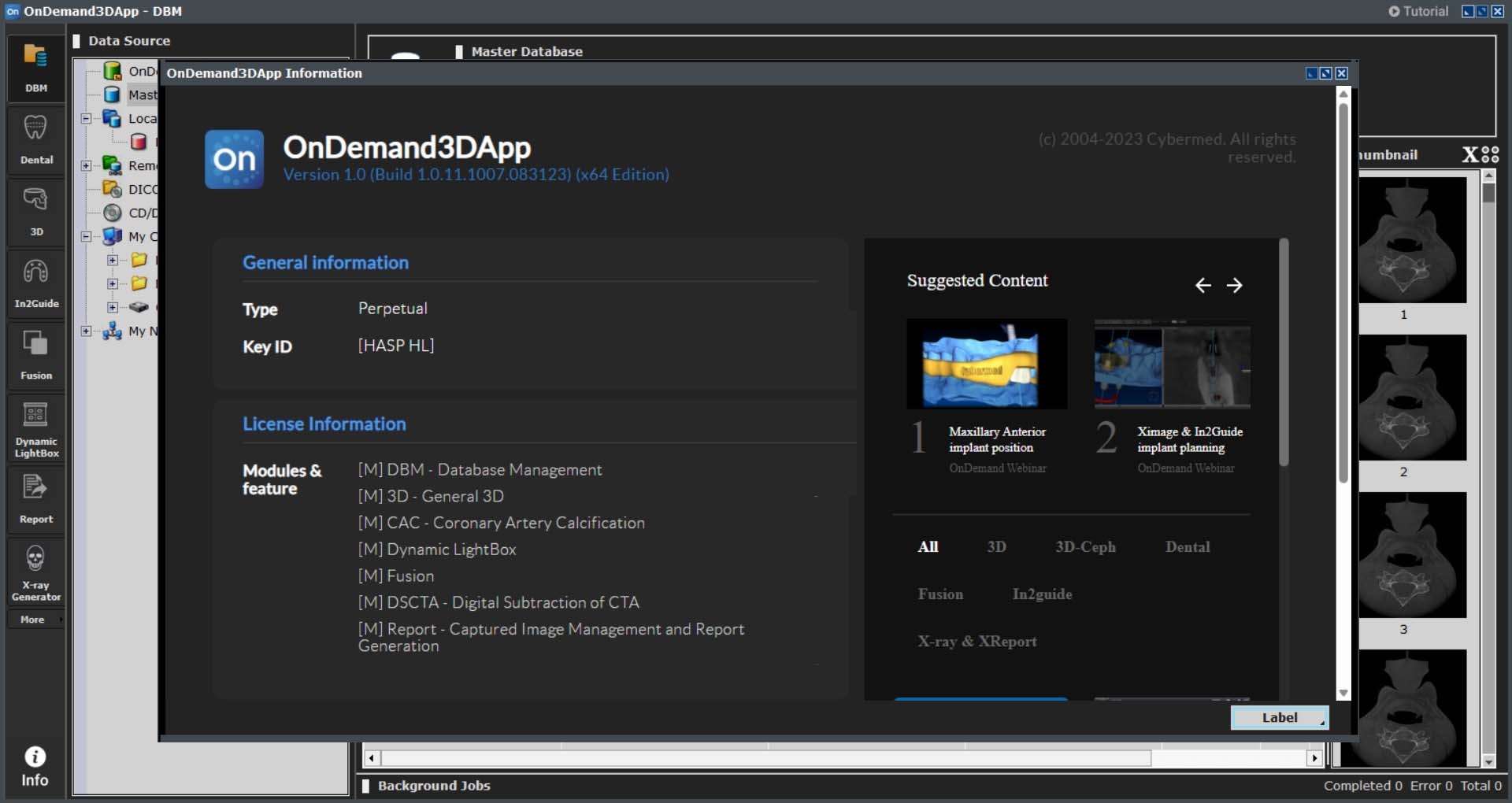Open the In2Guide module

coord(36,283)
